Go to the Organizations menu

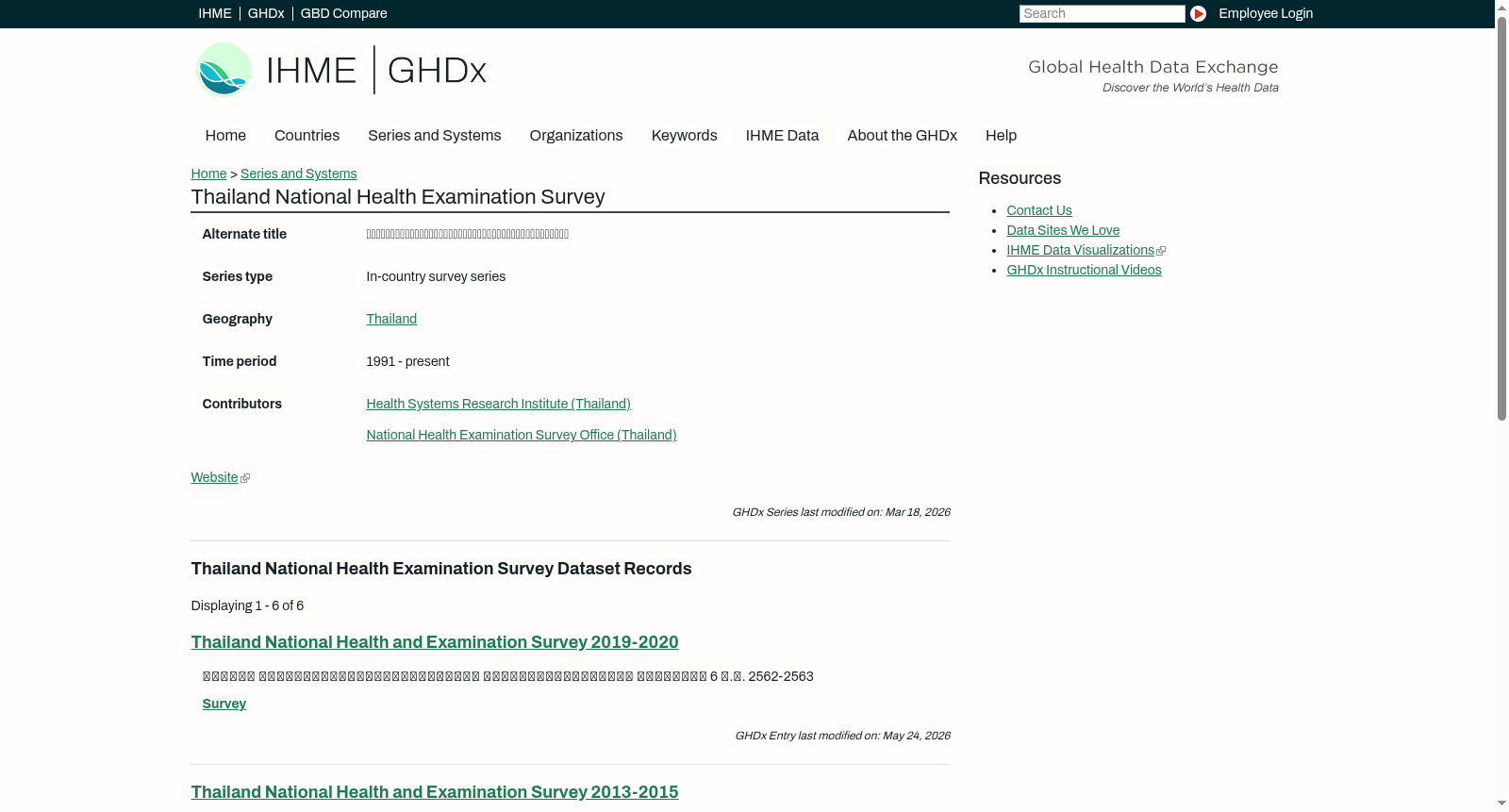[x=576, y=136]
